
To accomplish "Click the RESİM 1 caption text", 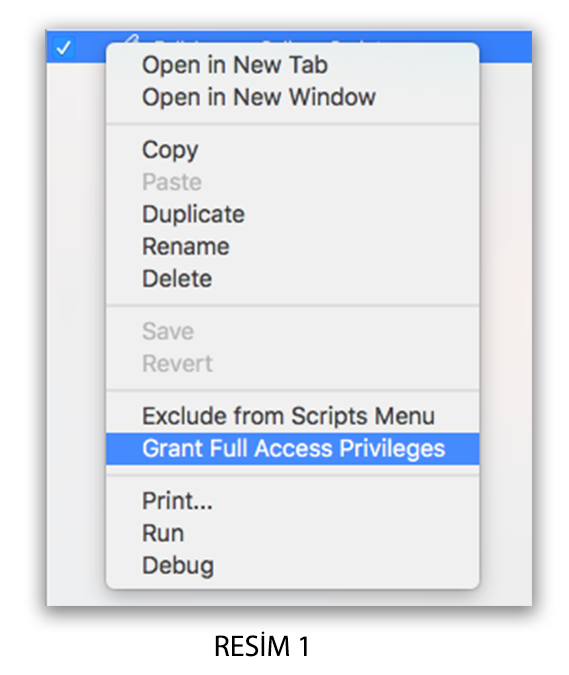I will 262,646.
